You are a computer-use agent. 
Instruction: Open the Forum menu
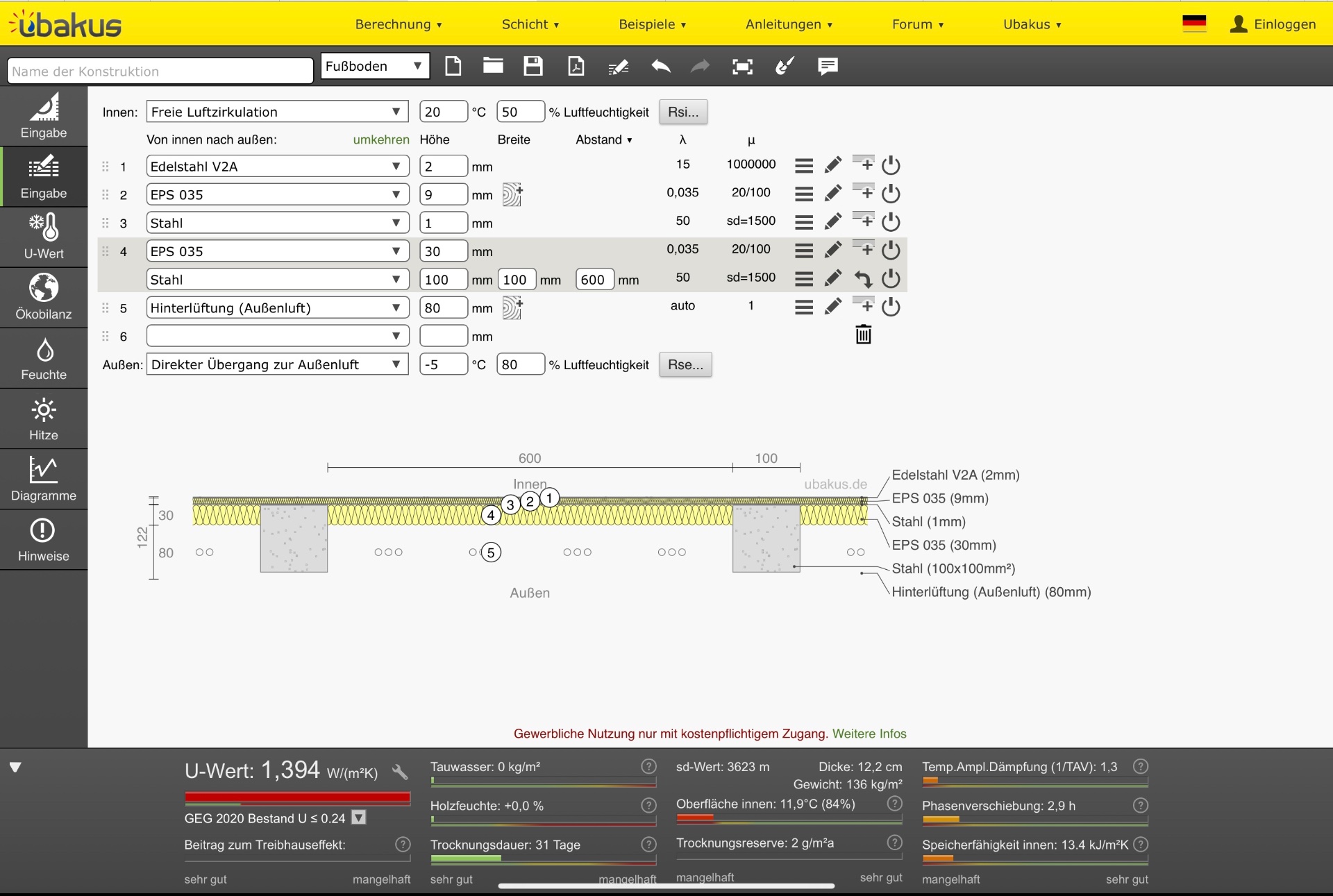click(x=918, y=24)
